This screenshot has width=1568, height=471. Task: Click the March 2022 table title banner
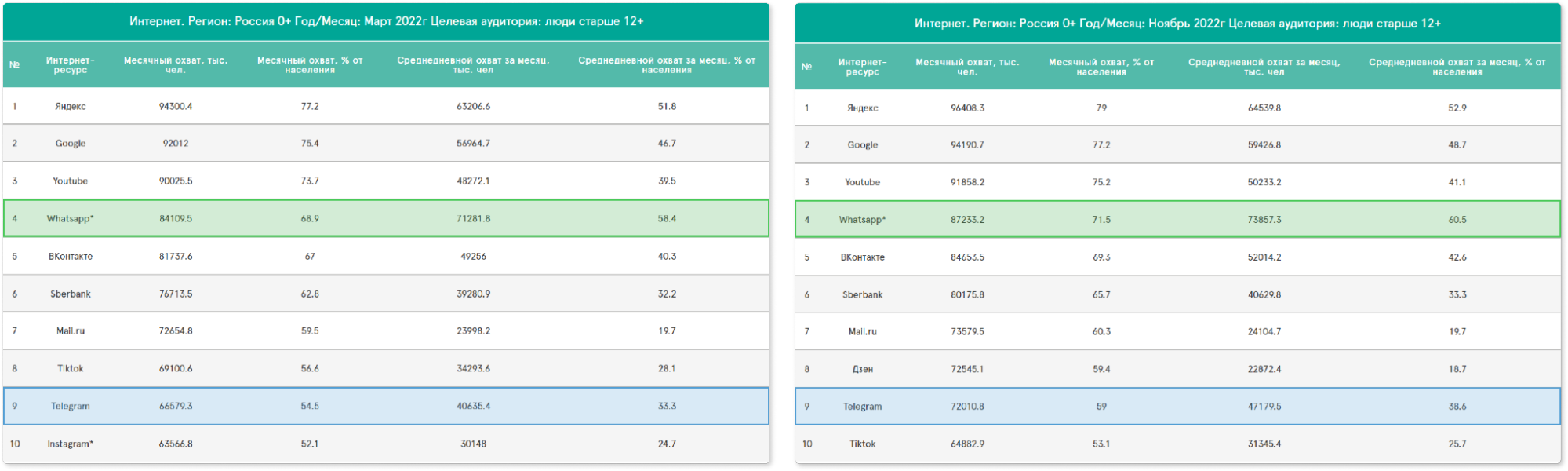click(386, 21)
